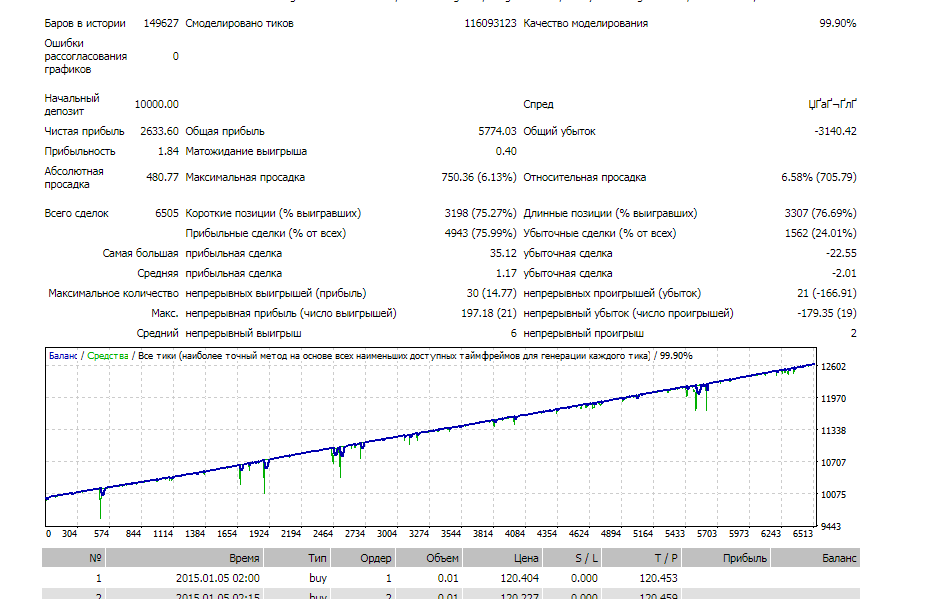Click the loss trades value 1562 (24.01%)
This screenshot has width=937, height=599.
pyautogui.click(x=820, y=233)
